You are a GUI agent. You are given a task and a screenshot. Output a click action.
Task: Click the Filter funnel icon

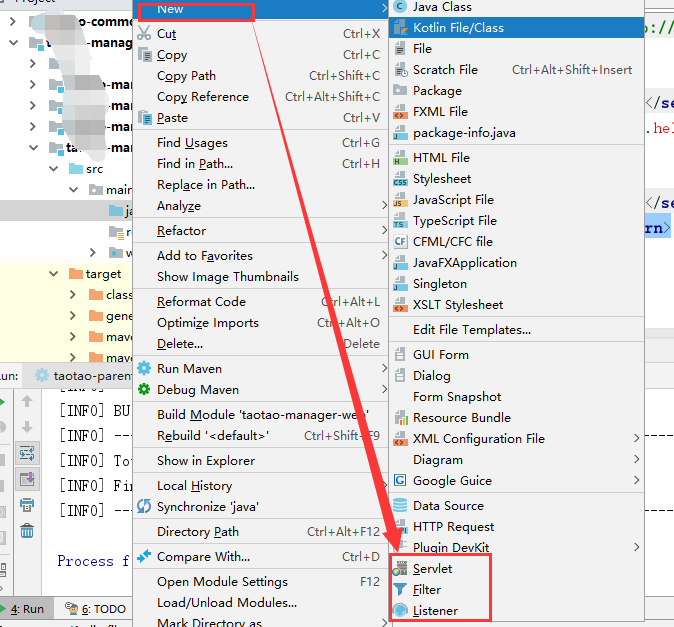pos(400,589)
